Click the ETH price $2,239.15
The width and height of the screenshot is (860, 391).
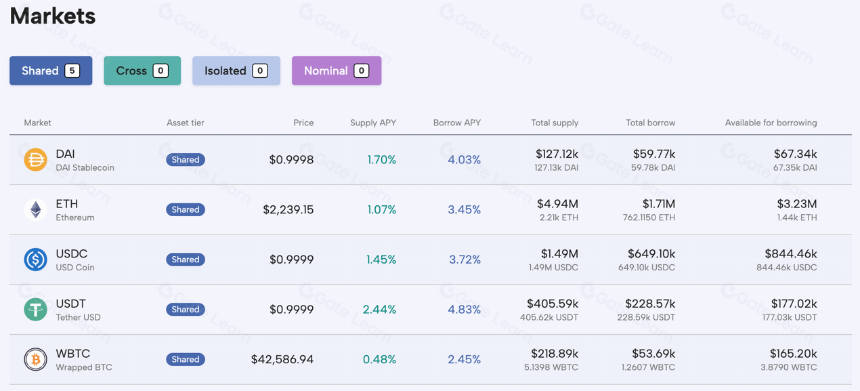288,209
